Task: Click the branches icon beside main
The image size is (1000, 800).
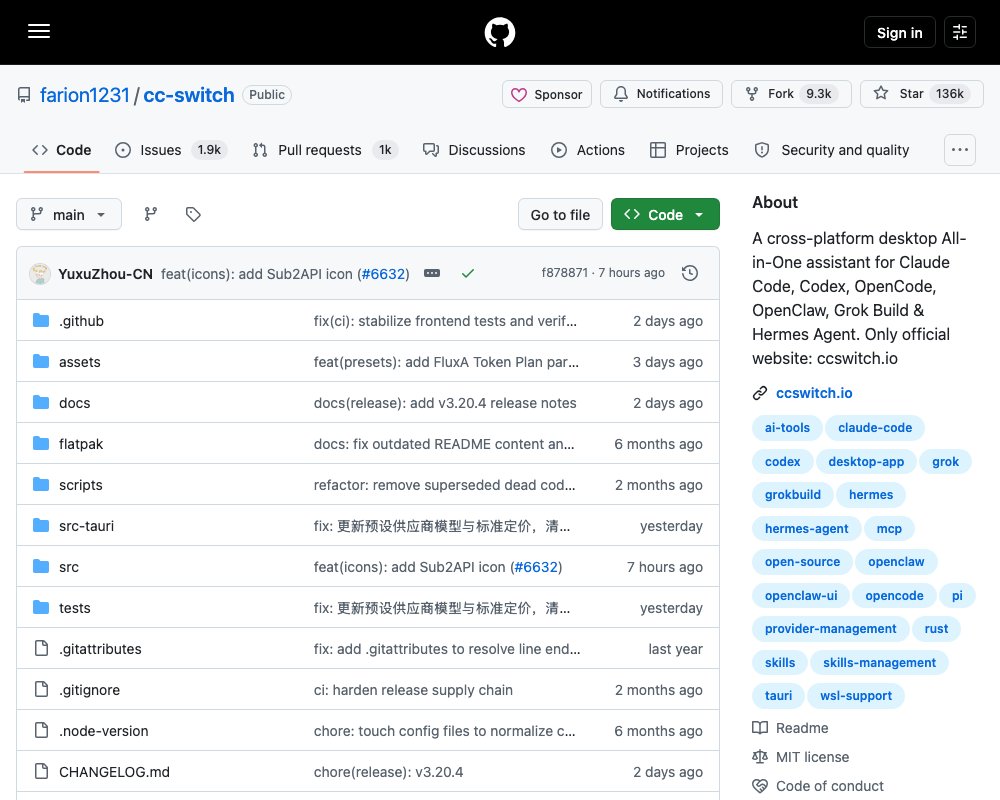Action: [x=151, y=214]
